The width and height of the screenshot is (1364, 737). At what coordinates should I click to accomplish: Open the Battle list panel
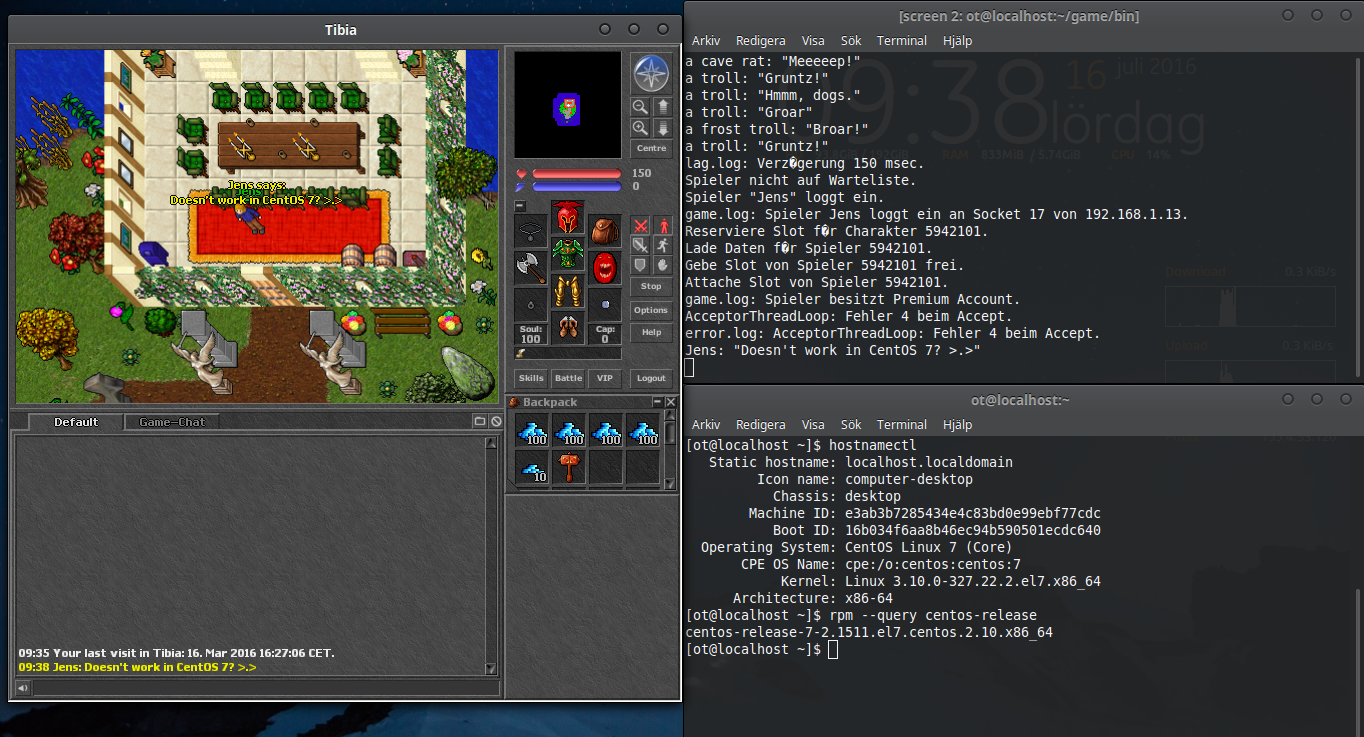(568, 379)
